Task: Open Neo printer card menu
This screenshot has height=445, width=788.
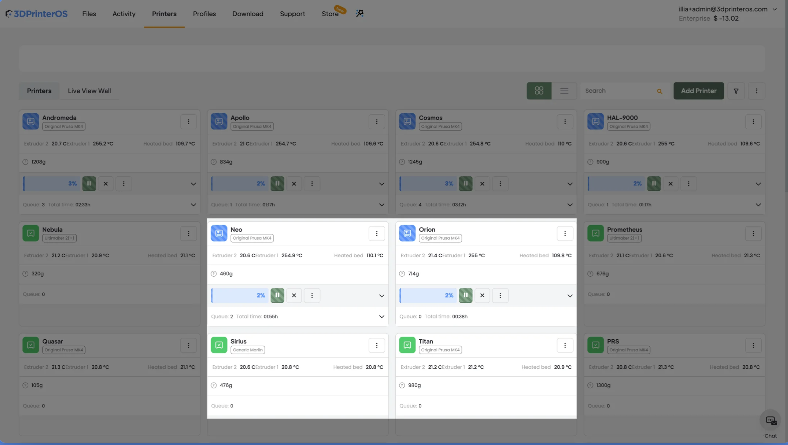Action: coord(376,233)
